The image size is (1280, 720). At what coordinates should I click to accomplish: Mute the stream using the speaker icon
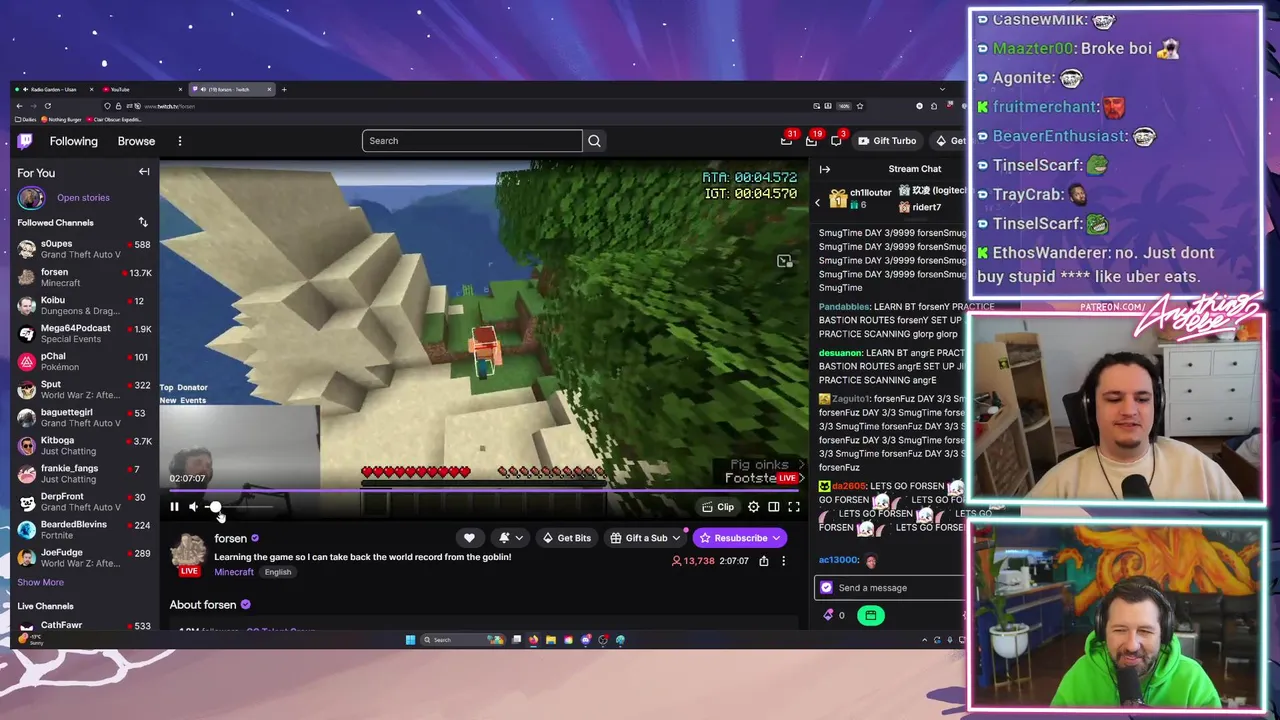(194, 507)
